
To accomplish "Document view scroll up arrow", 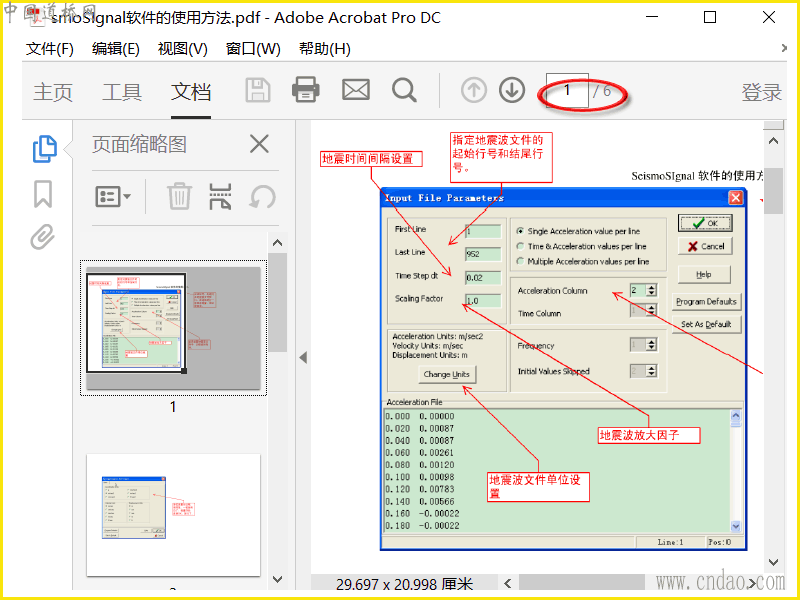I will [x=773, y=141].
